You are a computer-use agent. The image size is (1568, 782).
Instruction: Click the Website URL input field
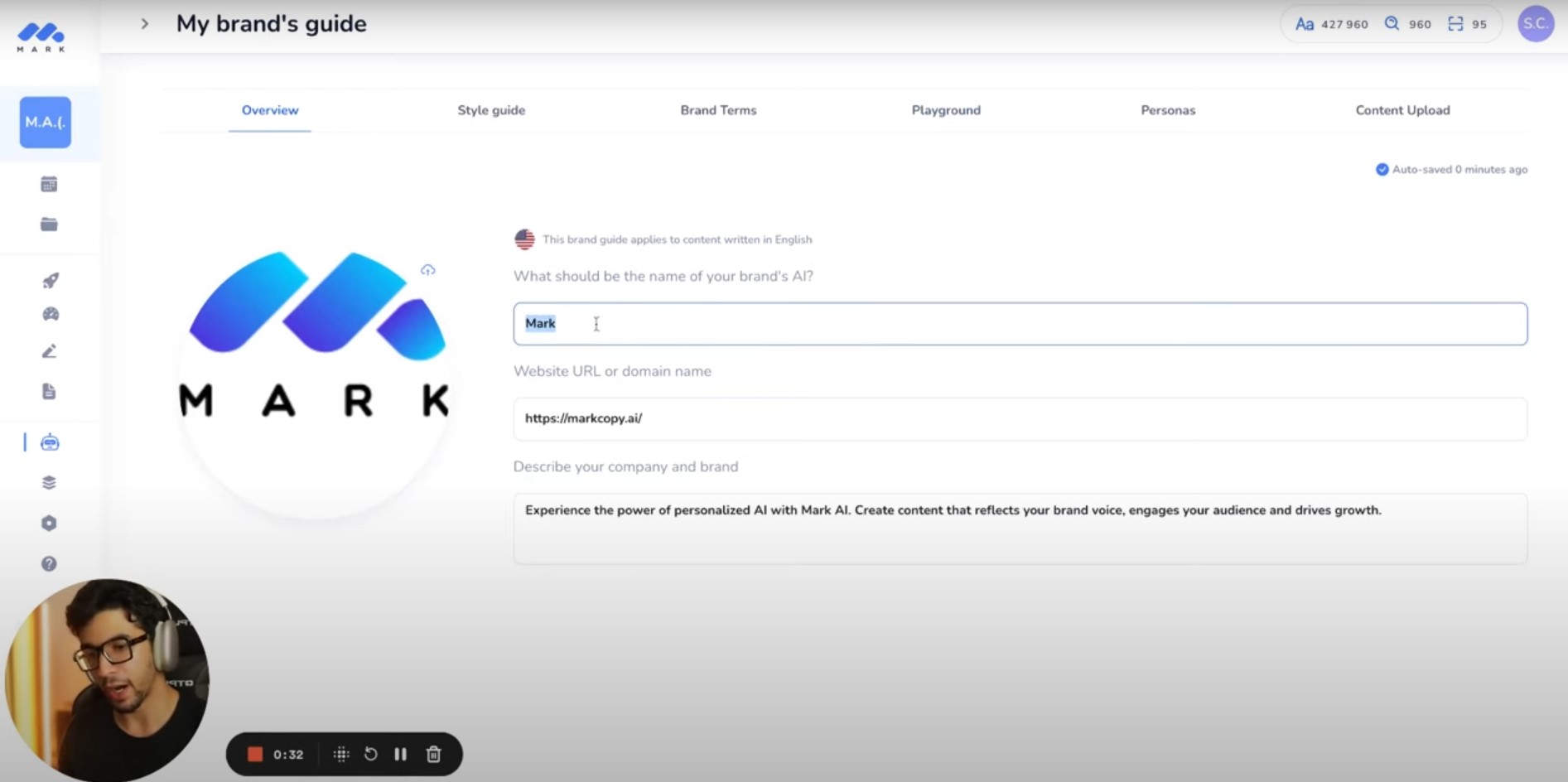click(1020, 419)
